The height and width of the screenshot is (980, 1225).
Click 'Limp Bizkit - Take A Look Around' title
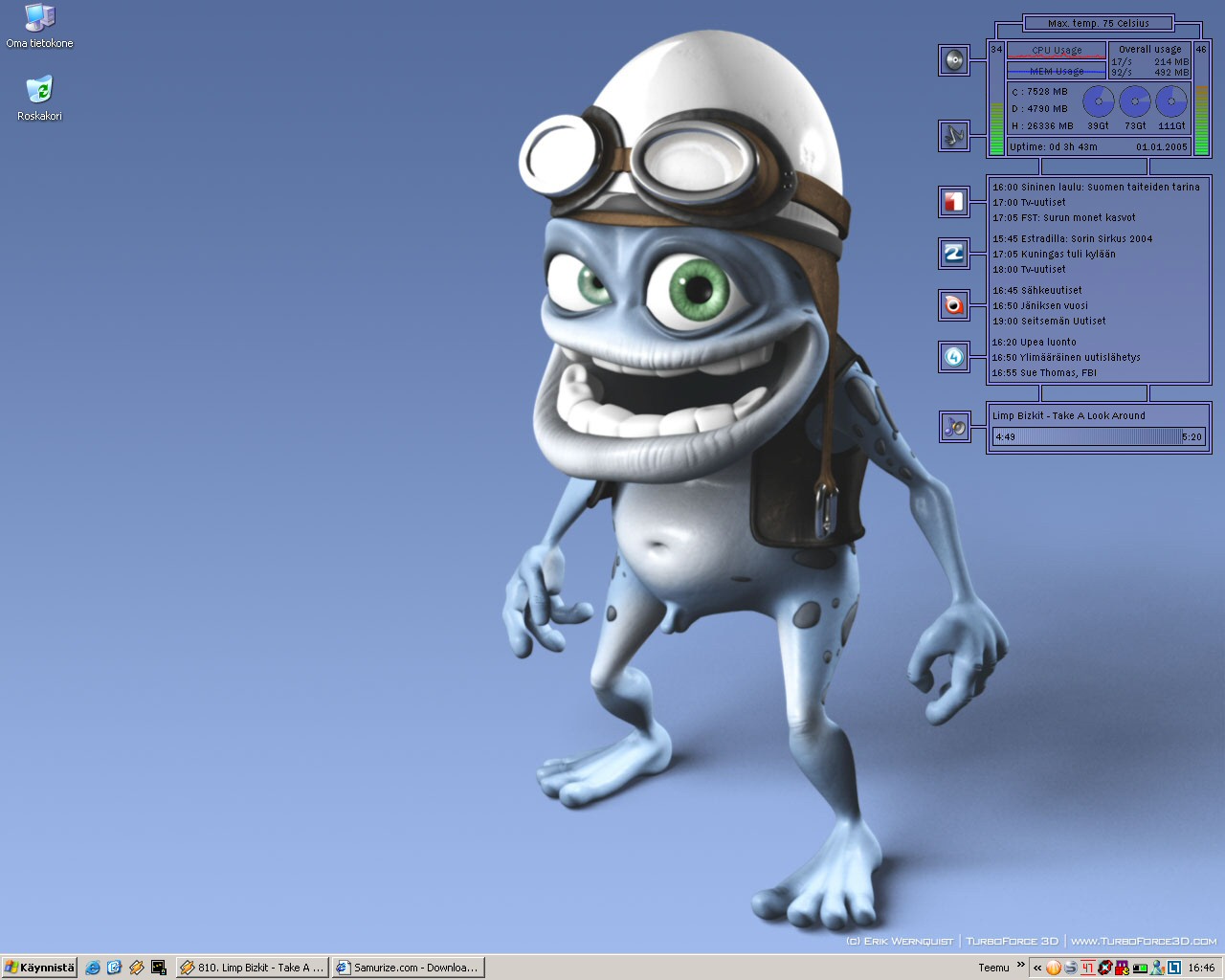[x=1069, y=415]
